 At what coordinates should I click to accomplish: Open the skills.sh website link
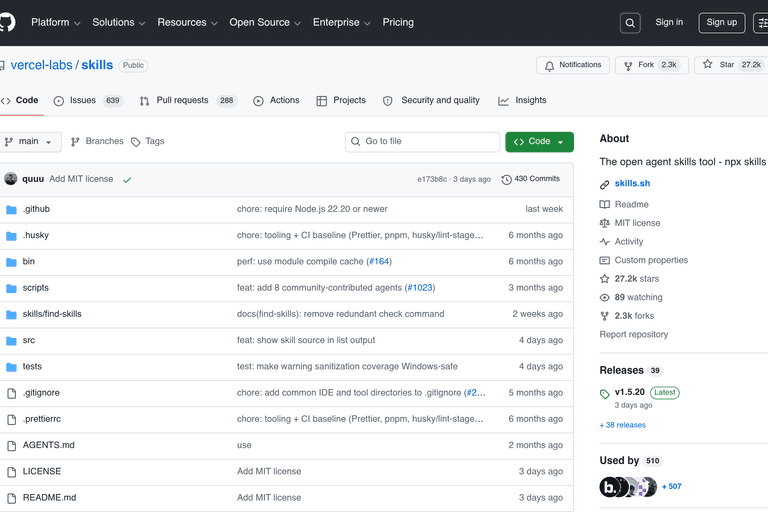click(632, 183)
